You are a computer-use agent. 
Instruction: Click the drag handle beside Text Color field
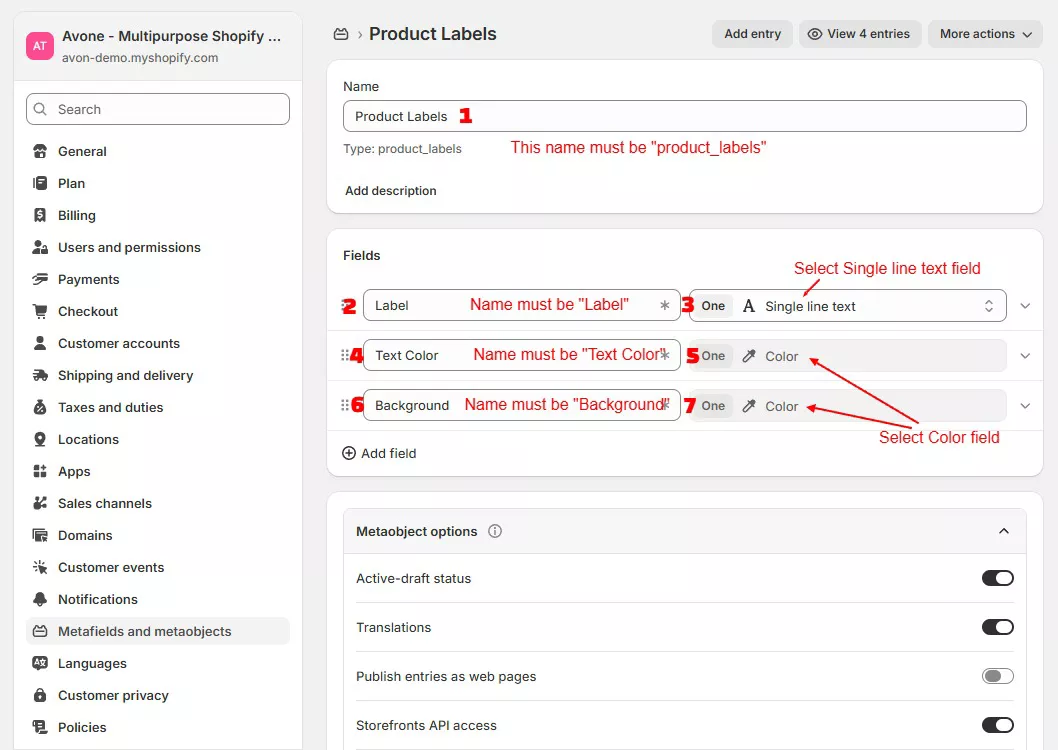pos(346,355)
